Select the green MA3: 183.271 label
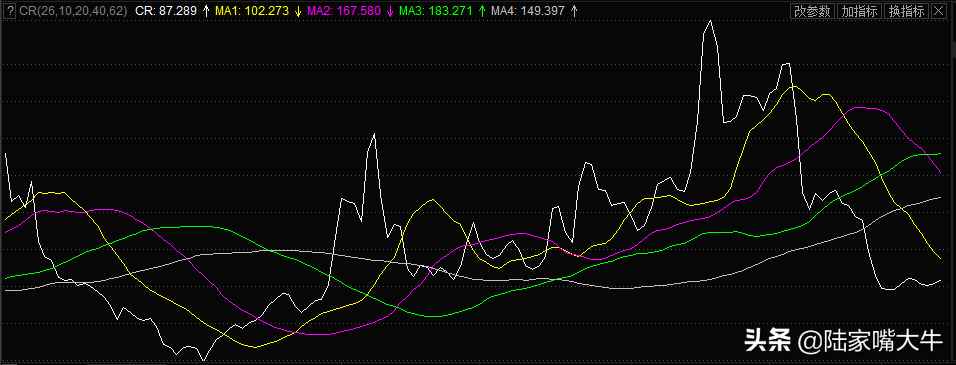The width and height of the screenshot is (956, 365). coord(436,11)
